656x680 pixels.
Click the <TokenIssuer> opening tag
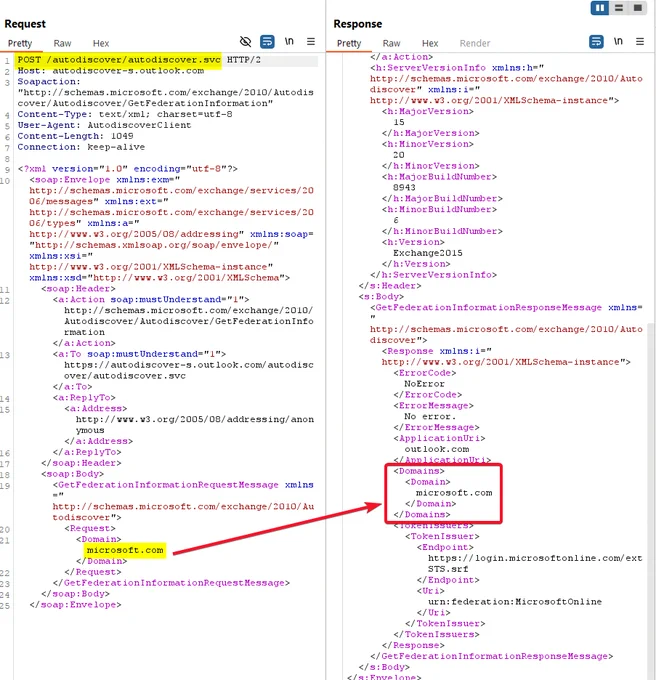pyautogui.click(x=442, y=536)
